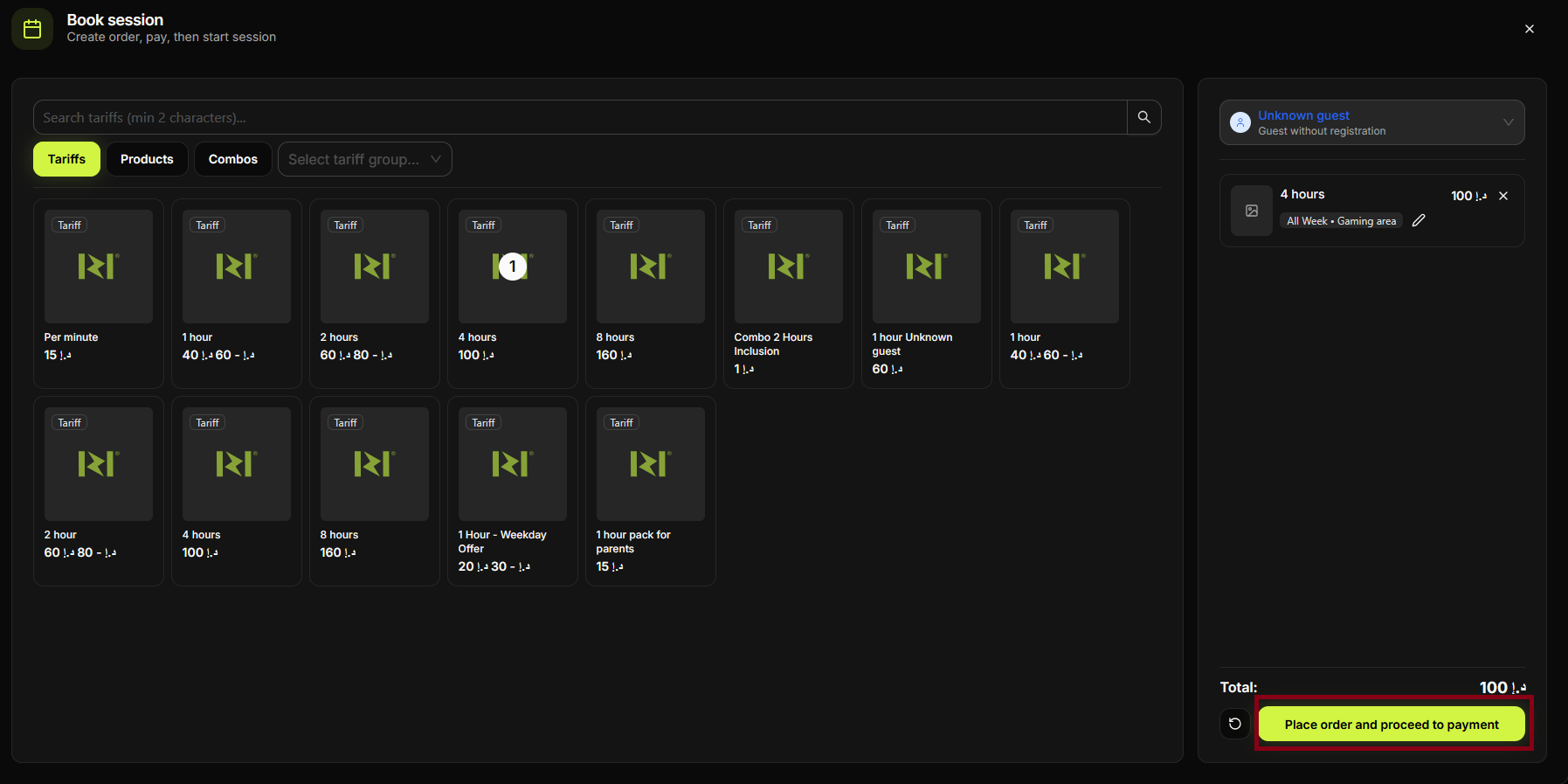Screen dimensions: 1568x784
Task: Click the calendar Book session icon
Action: click(x=32, y=29)
